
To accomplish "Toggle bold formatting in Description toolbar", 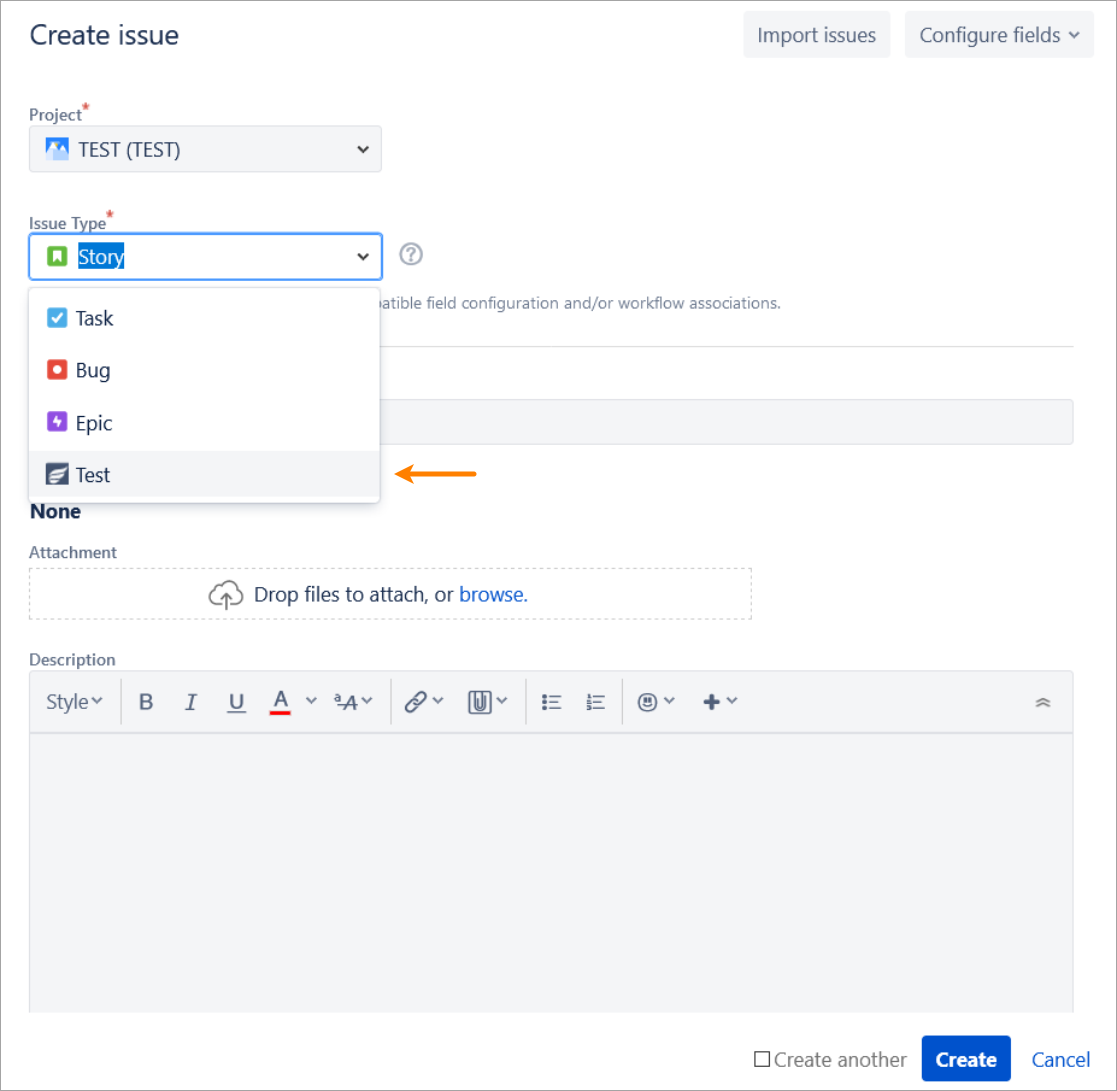I will [x=146, y=701].
